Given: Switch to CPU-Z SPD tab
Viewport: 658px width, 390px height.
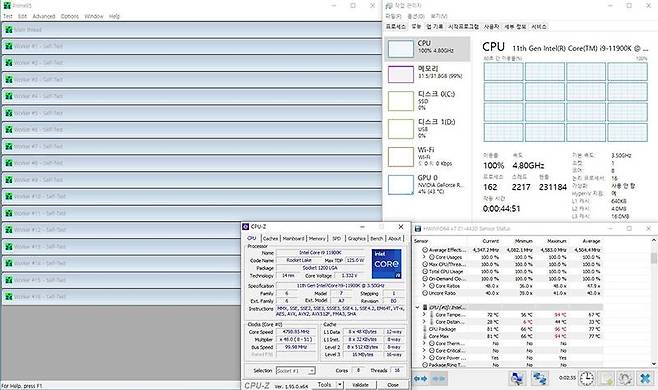Looking at the screenshot, I should click(x=337, y=238).
